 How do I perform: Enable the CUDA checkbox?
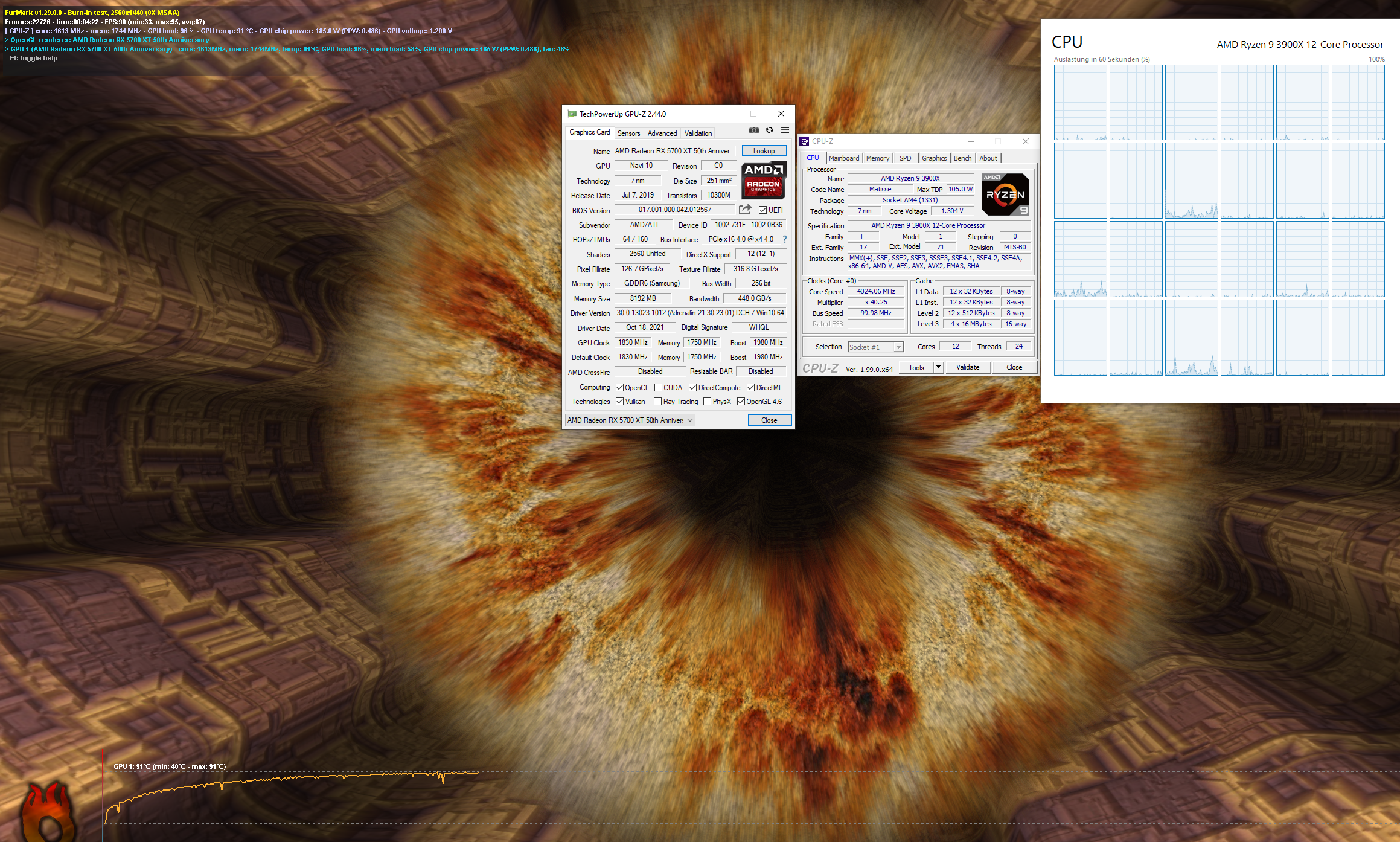tap(658, 388)
